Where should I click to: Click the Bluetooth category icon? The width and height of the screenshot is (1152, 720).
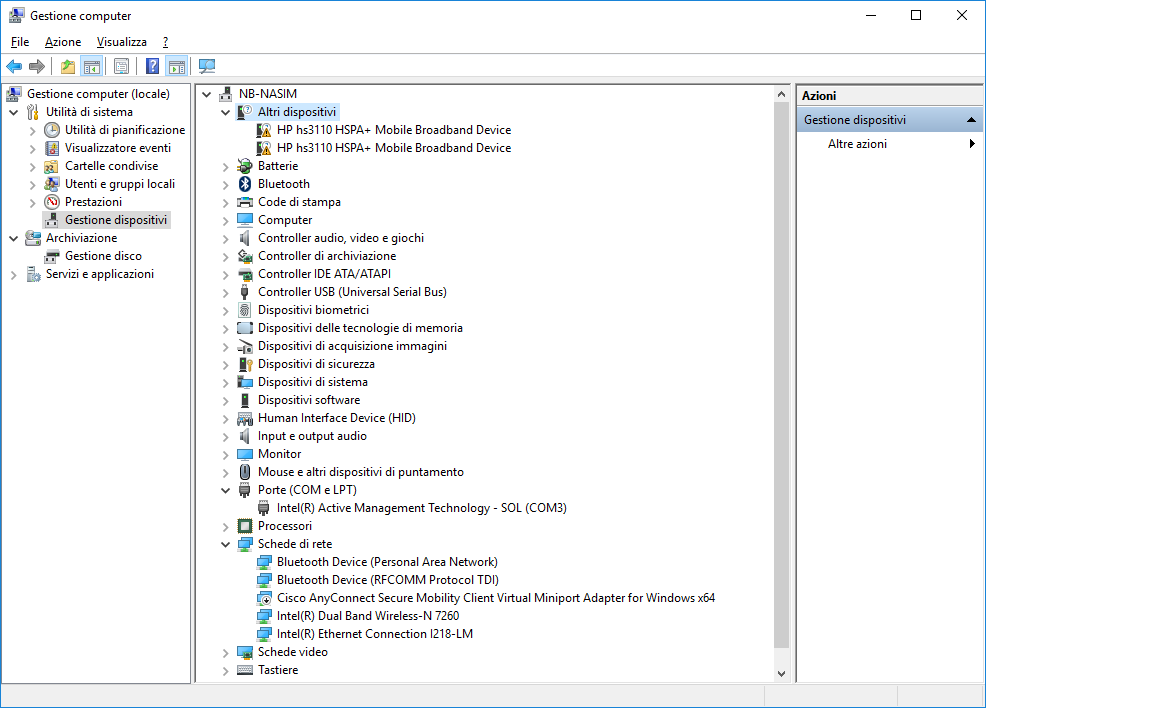(x=245, y=184)
